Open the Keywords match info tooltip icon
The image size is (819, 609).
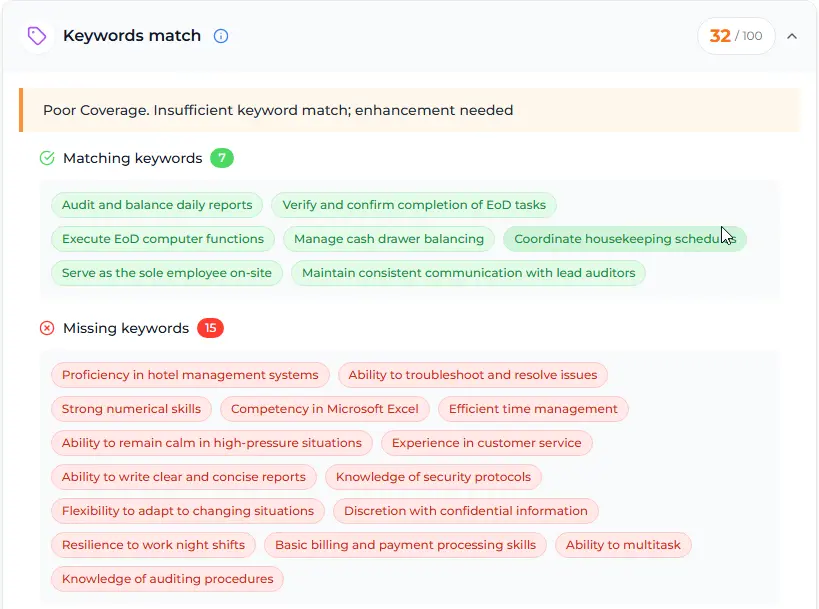click(219, 35)
